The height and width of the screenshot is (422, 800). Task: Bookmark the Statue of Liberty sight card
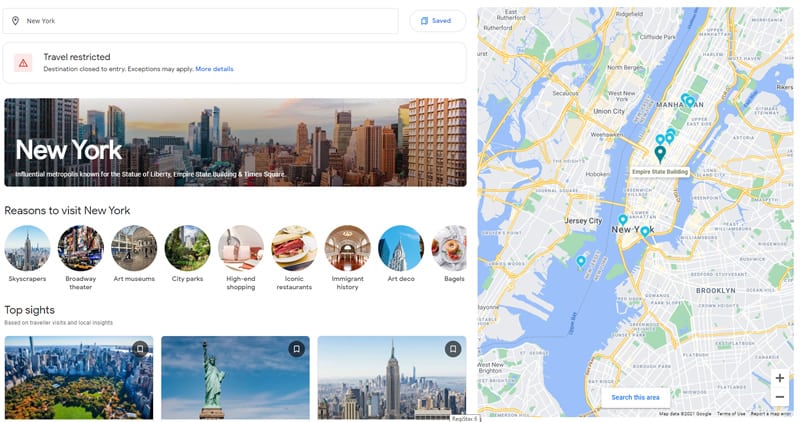pyautogui.click(x=296, y=349)
